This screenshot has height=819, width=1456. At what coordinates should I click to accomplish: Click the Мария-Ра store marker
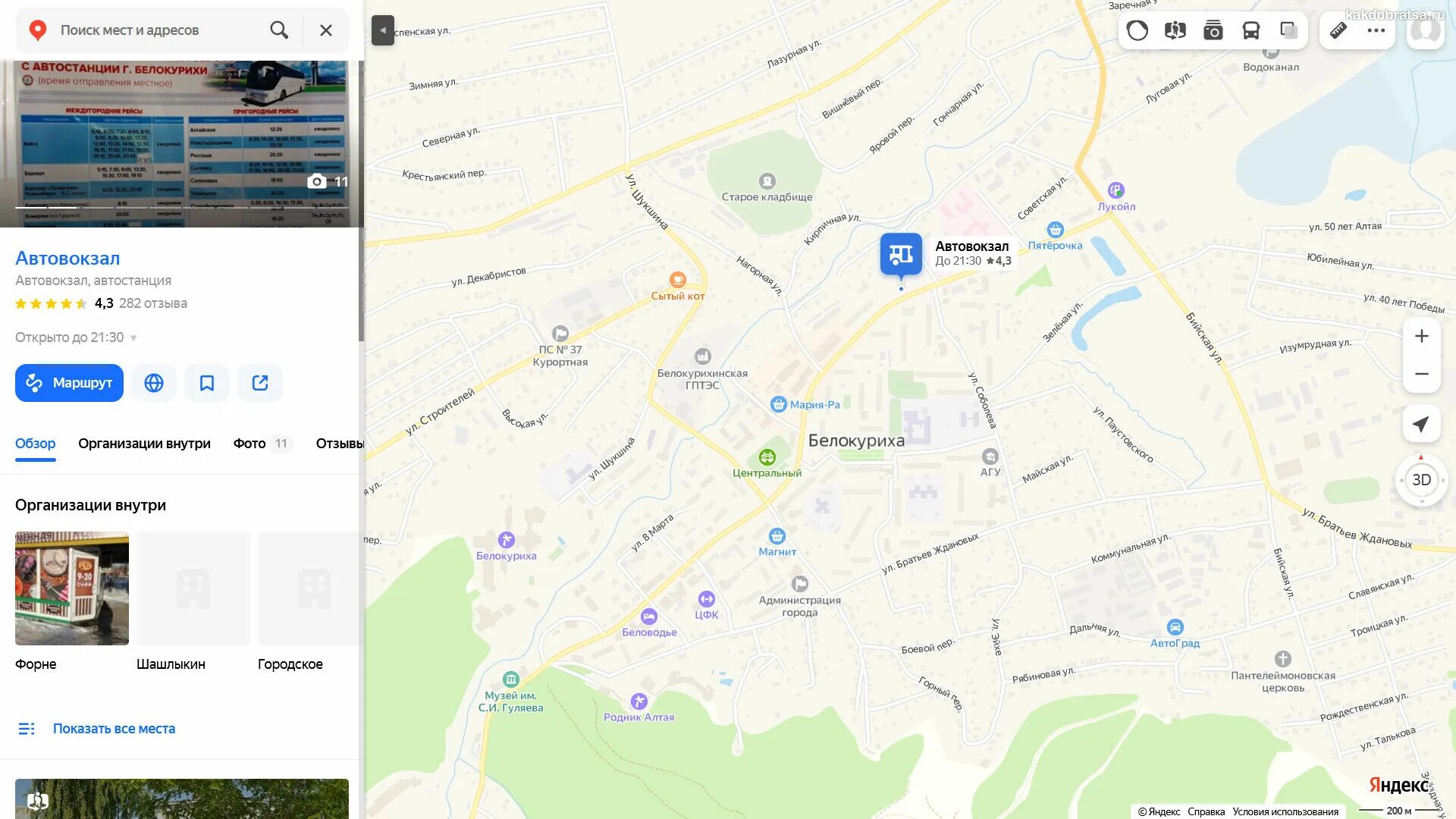coord(779,404)
